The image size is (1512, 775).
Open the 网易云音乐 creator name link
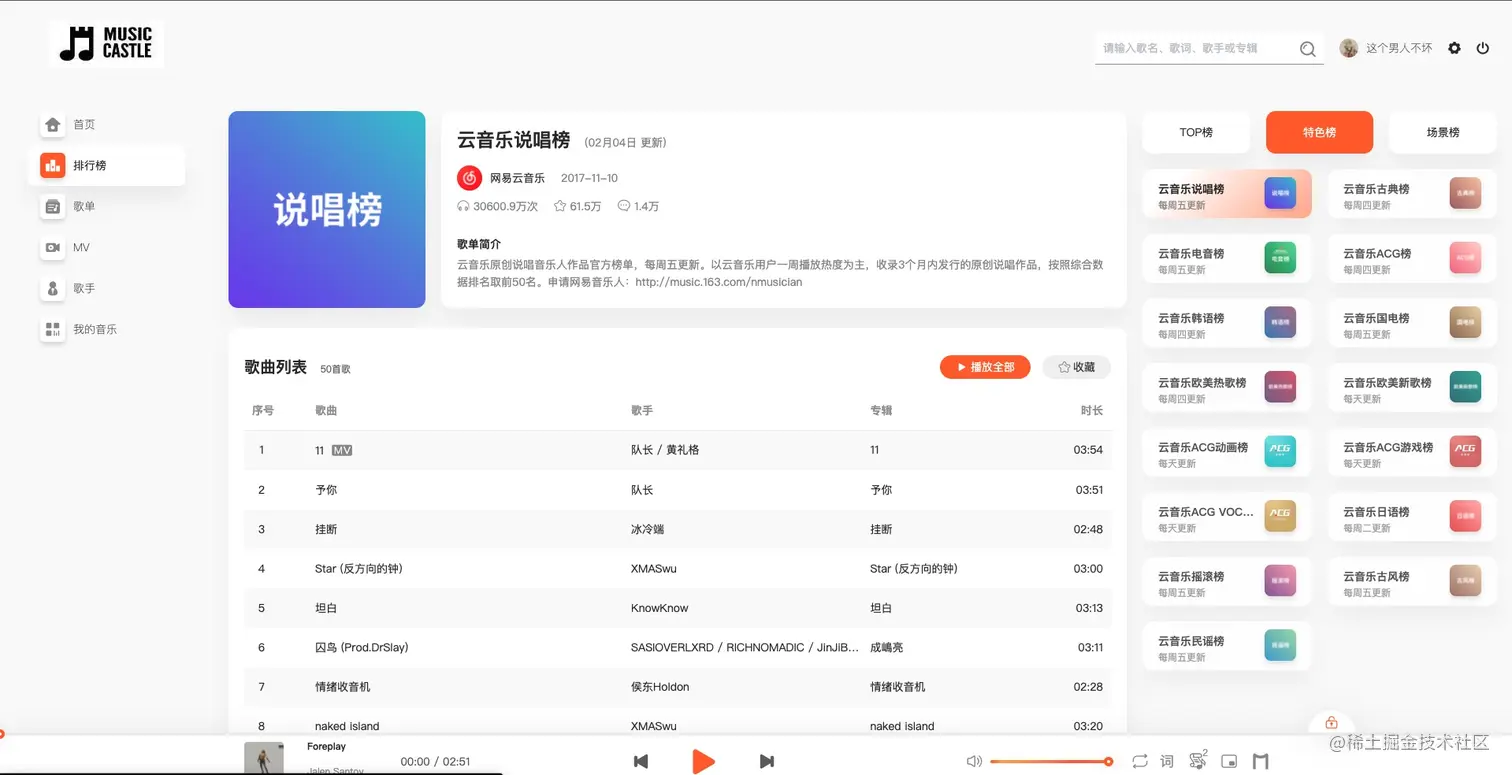[x=517, y=179]
